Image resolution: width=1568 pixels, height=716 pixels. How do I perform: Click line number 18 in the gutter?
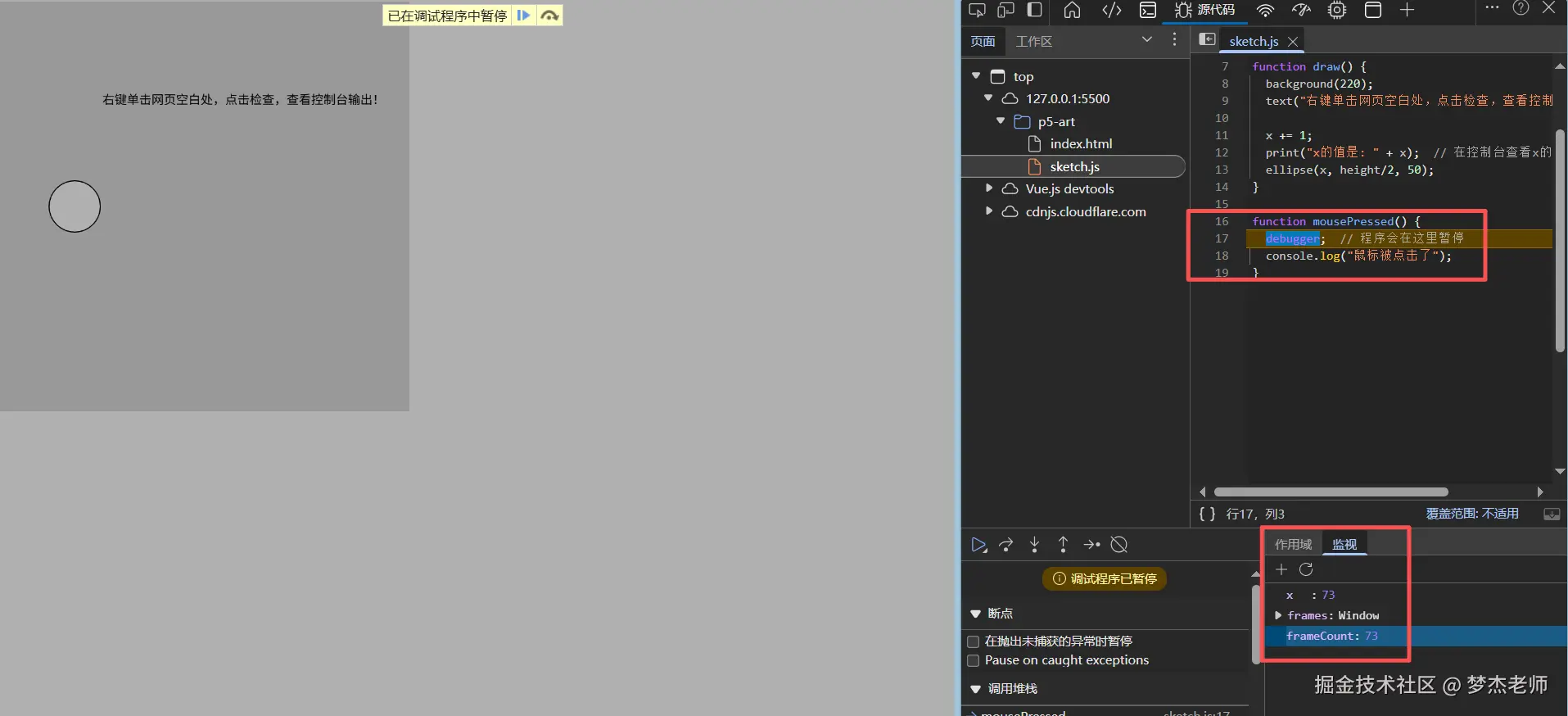coord(1222,256)
